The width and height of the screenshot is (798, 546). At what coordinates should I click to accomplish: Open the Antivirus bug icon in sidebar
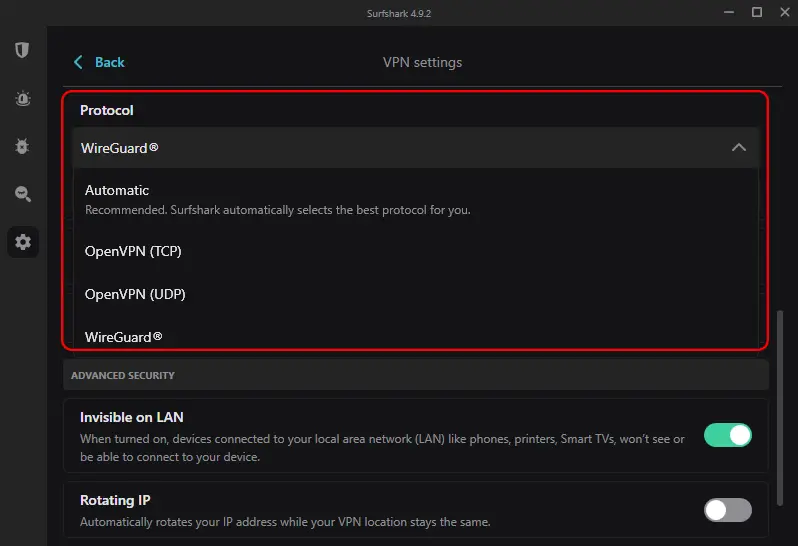[22, 147]
